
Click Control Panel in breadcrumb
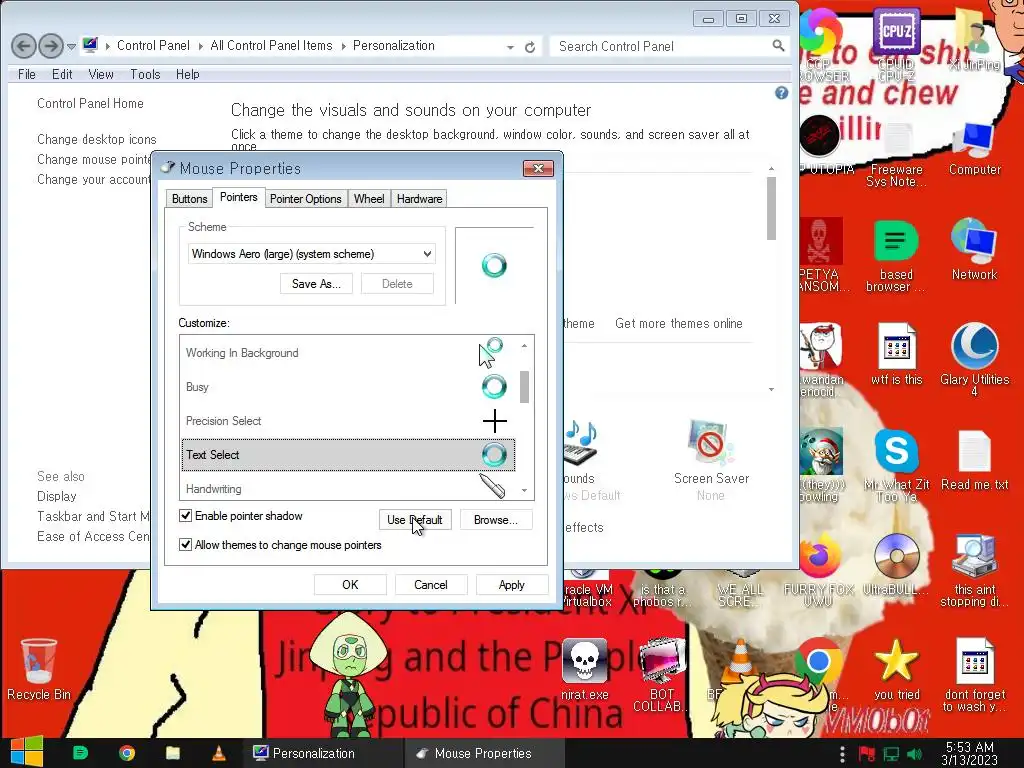coord(153,46)
